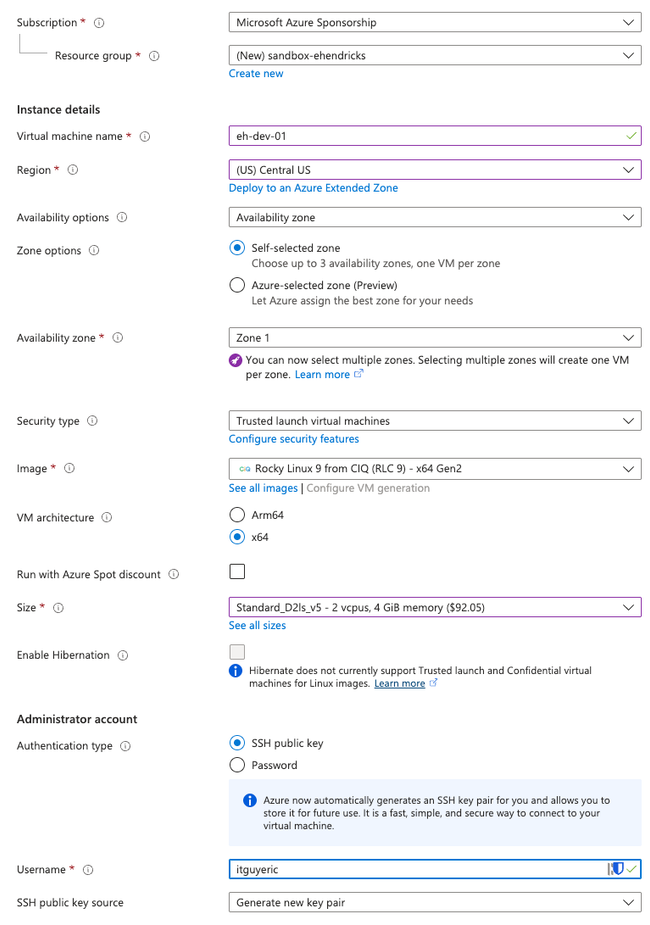Click info icon next to Subscription
This screenshot has width=650, height=925.
coord(99,22)
